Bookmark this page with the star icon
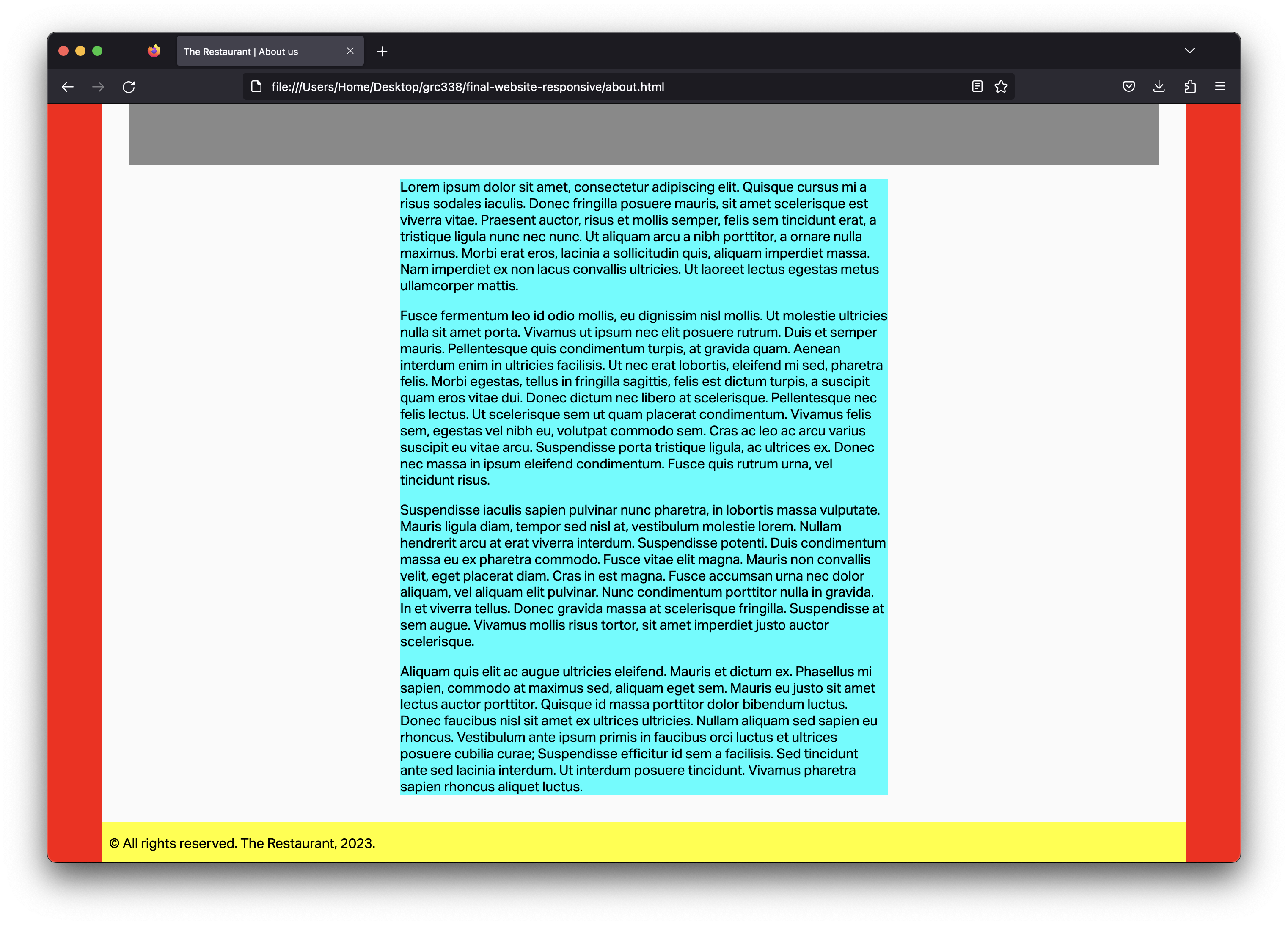The width and height of the screenshot is (1288, 925). coord(1001,86)
